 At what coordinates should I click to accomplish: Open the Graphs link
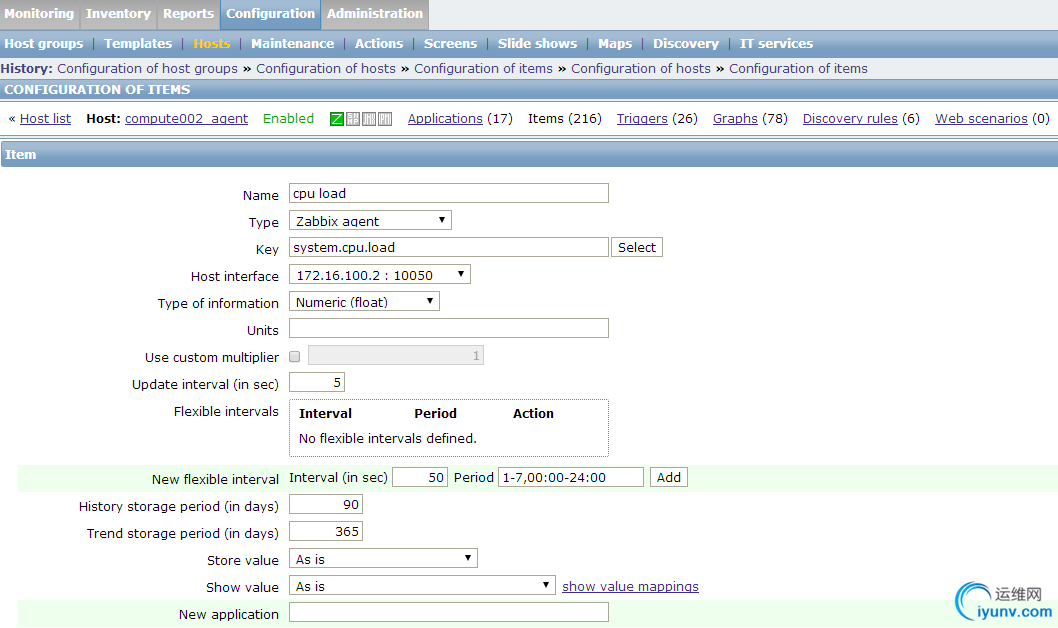[735, 119]
